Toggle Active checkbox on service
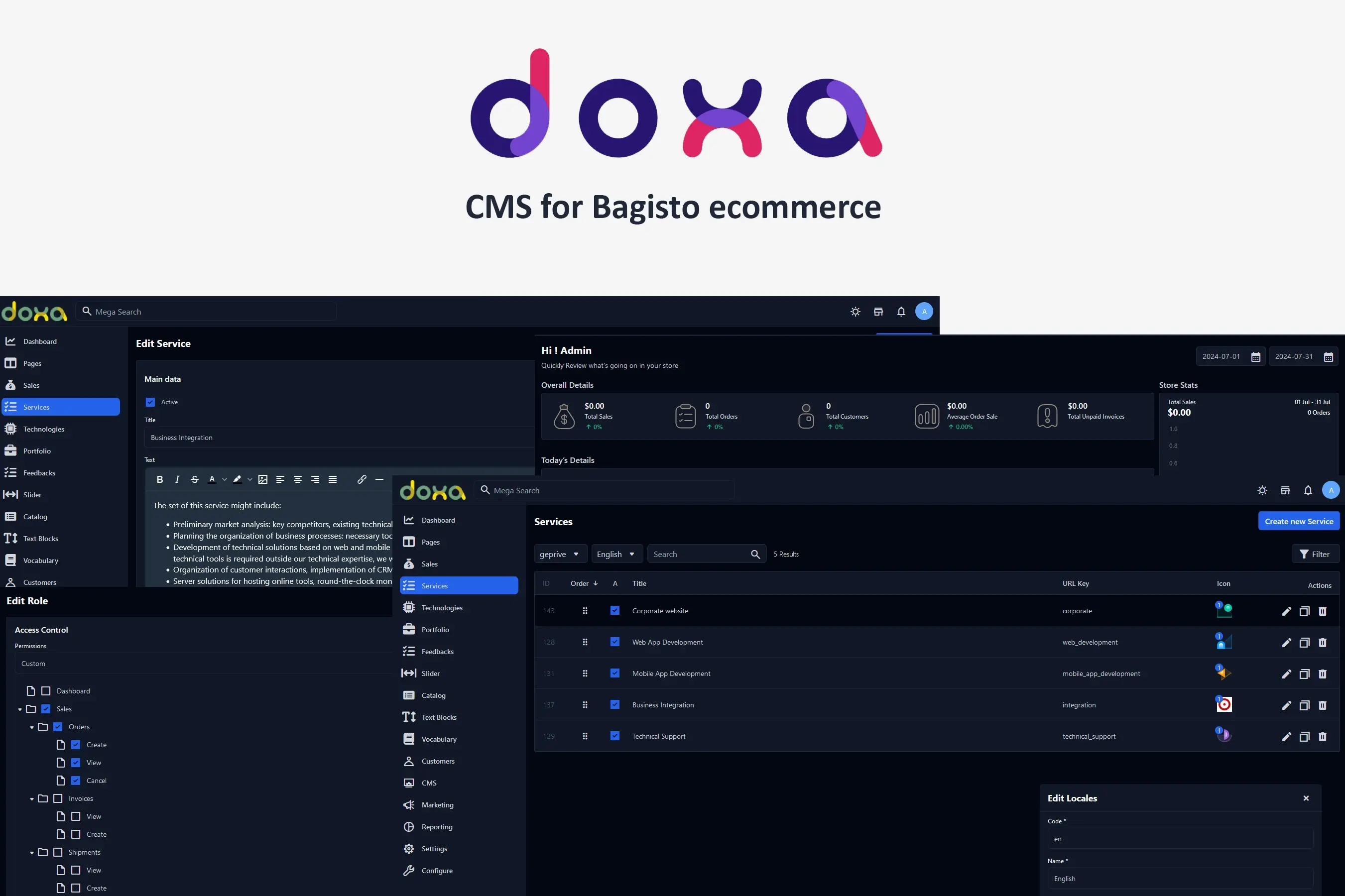Screen dimensions: 1345x896 tap(150, 402)
